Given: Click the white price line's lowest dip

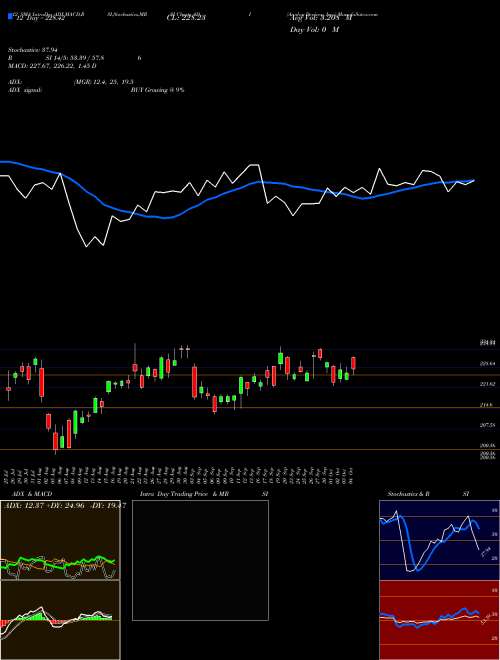Looking at the screenshot, I should click(87, 246).
